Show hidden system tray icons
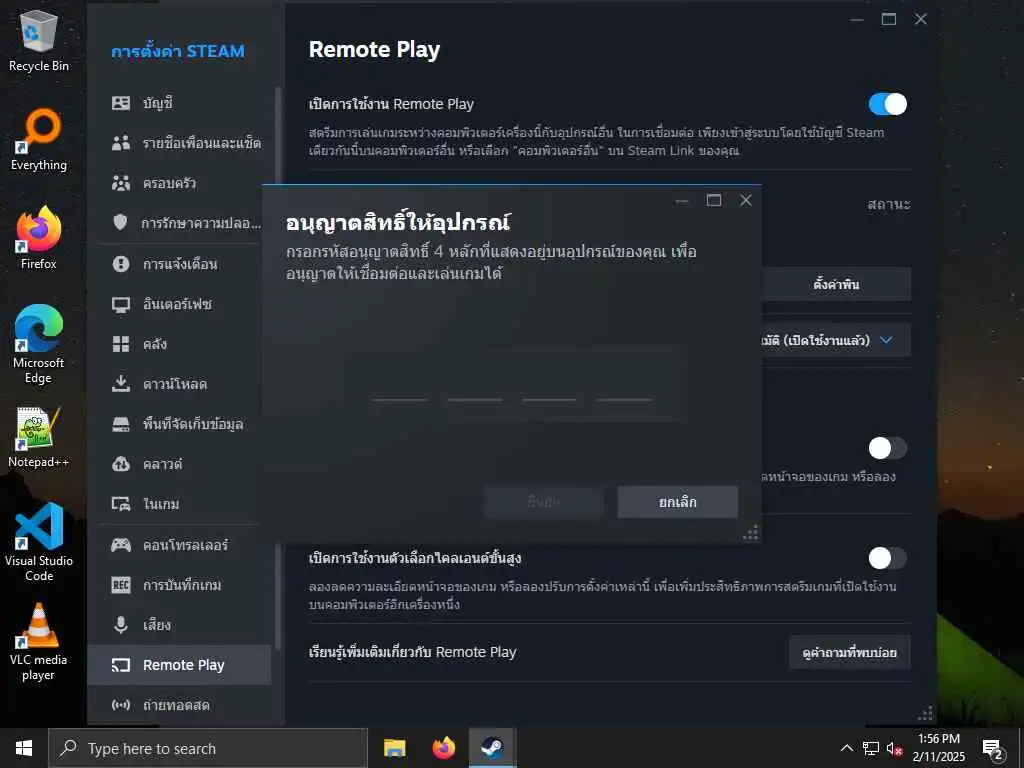 point(846,748)
